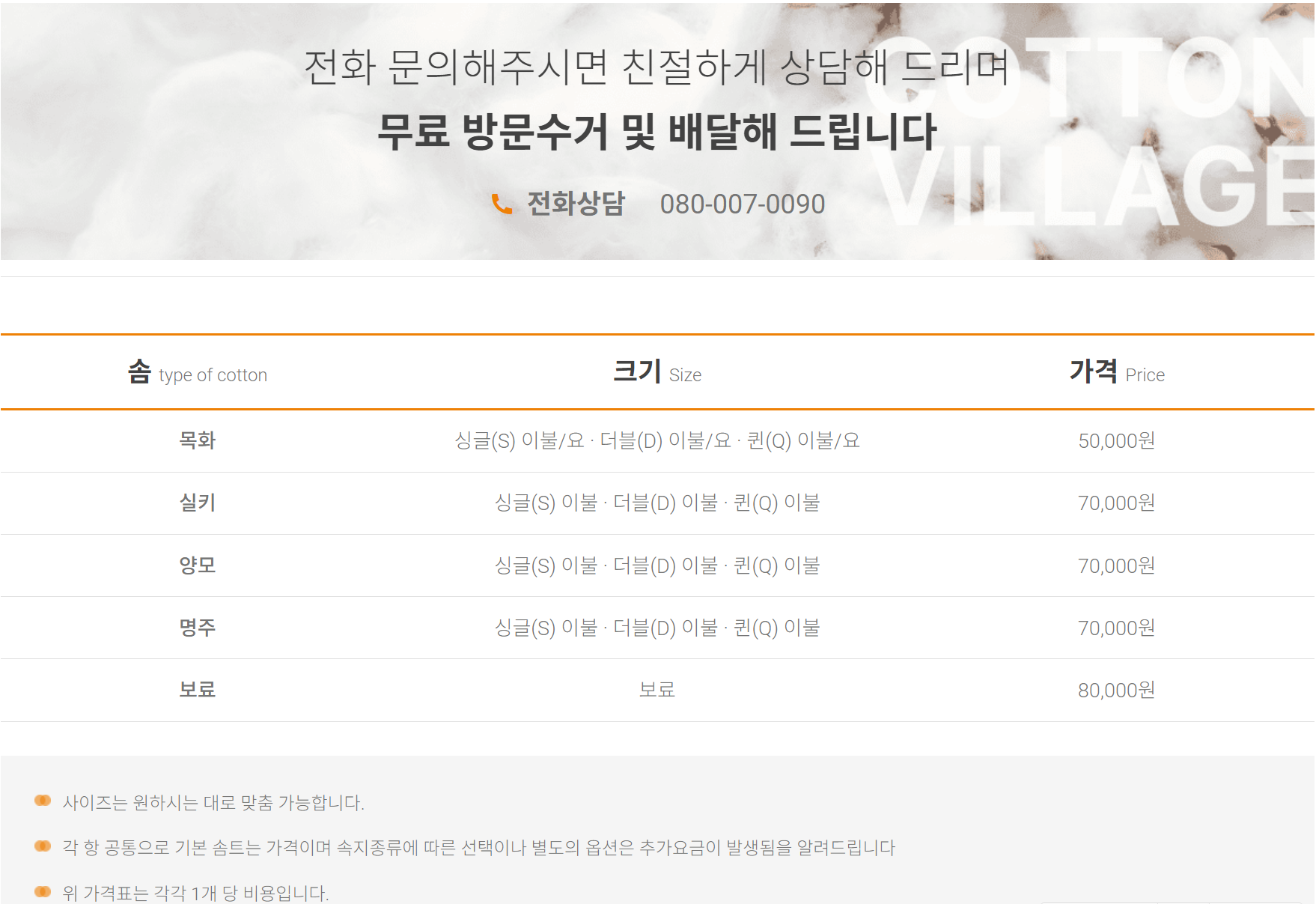Select the 보료 row label in first column

[x=198, y=689]
